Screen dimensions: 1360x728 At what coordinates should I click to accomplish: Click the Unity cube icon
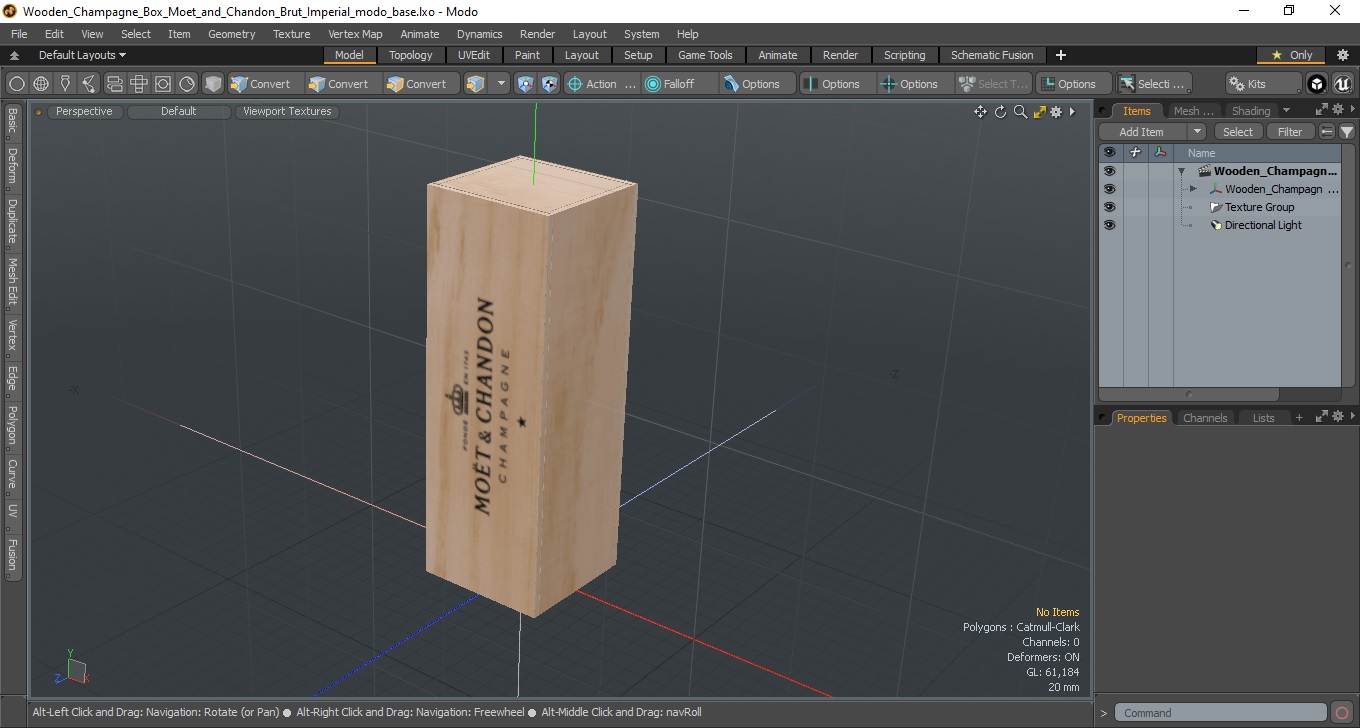(x=1317, y=84)
